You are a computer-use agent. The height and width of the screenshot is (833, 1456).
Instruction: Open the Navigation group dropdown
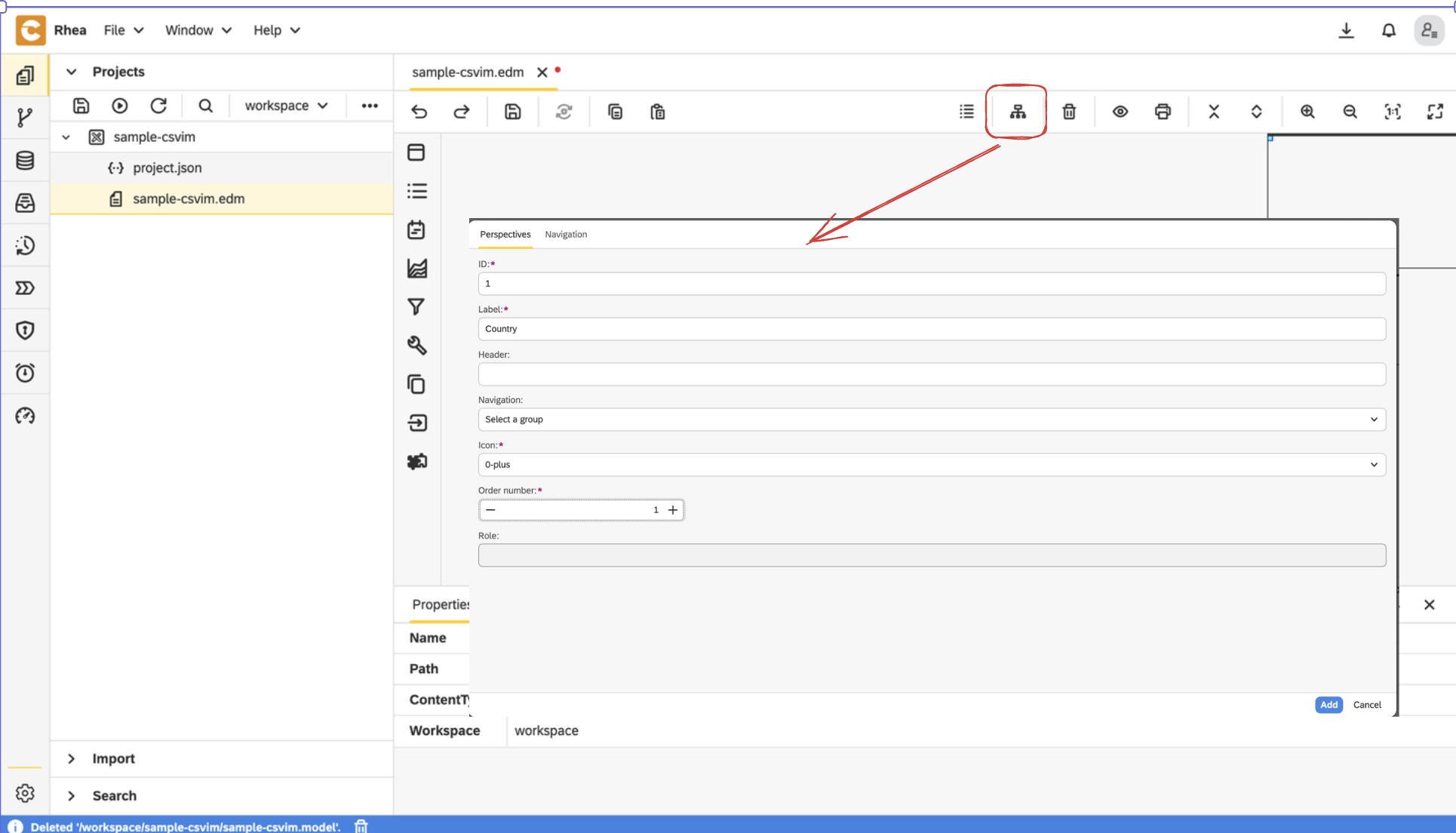point(932,420)
